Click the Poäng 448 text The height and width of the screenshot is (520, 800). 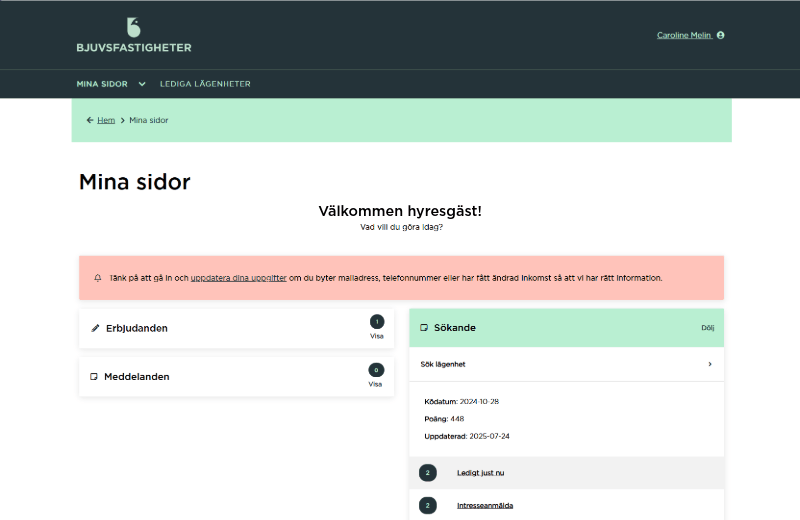444,419
